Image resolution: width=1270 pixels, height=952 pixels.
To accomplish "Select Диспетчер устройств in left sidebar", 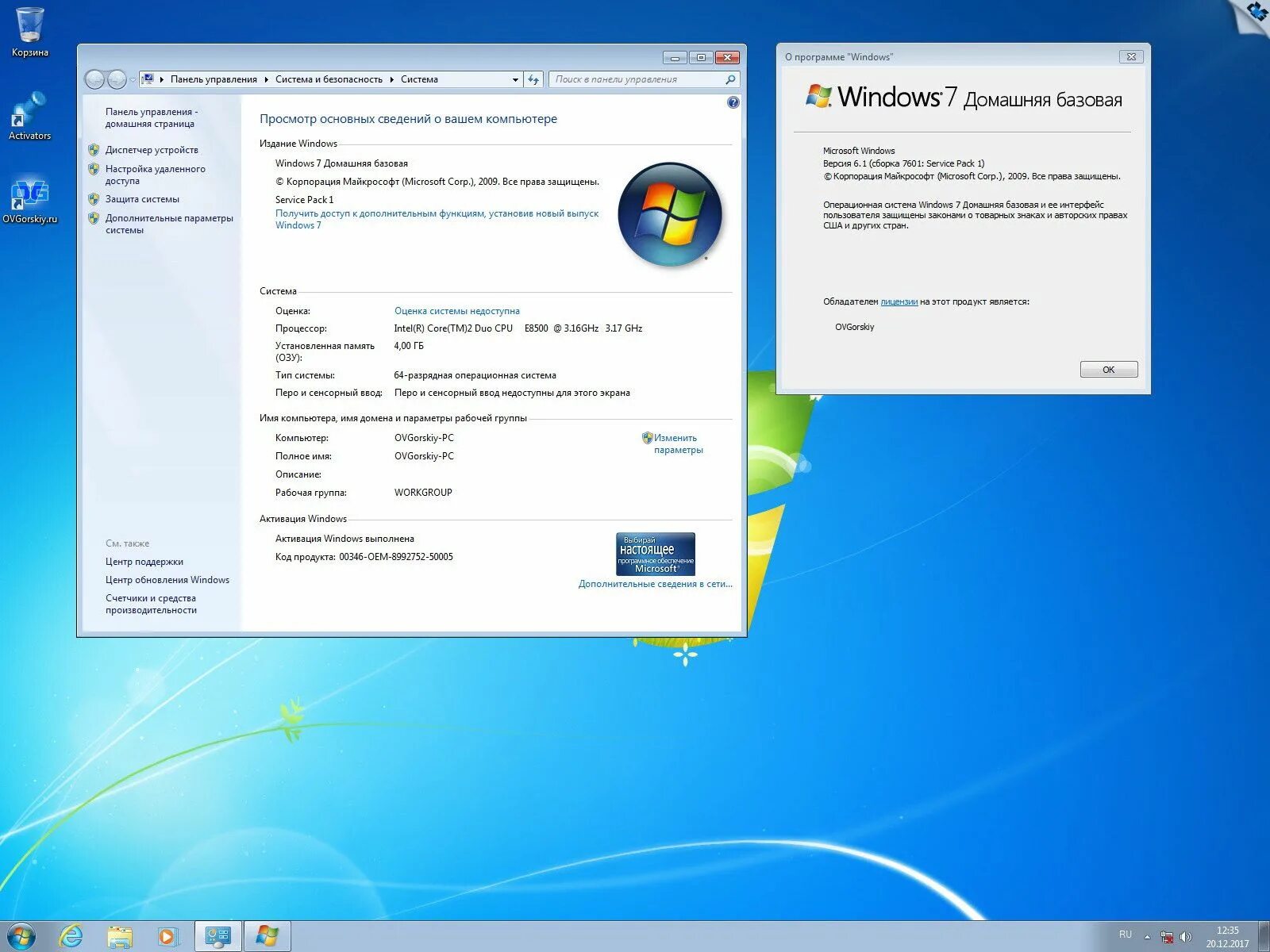I will click(x=151, y=149).
